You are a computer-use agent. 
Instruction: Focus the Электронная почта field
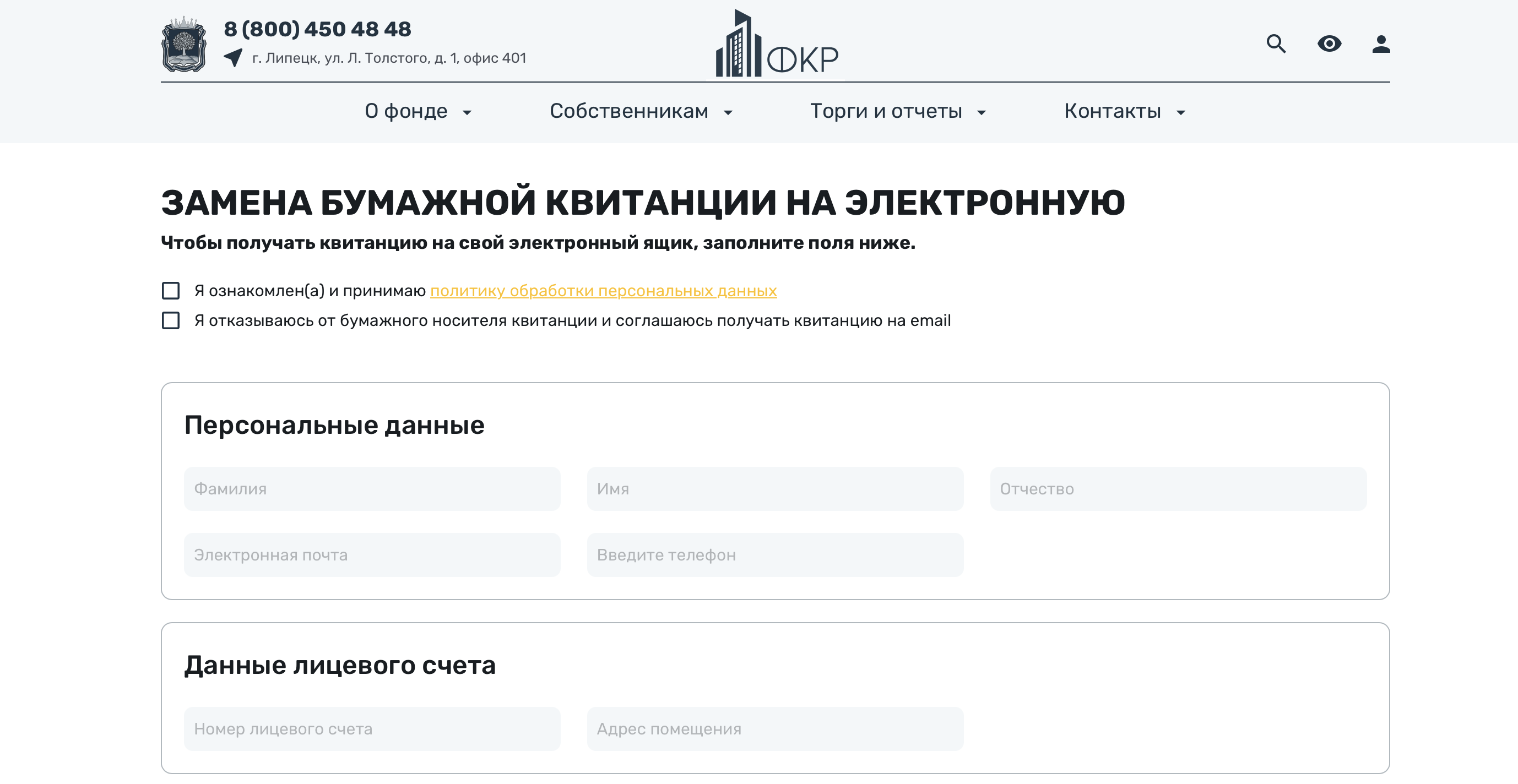click(372, 555)
